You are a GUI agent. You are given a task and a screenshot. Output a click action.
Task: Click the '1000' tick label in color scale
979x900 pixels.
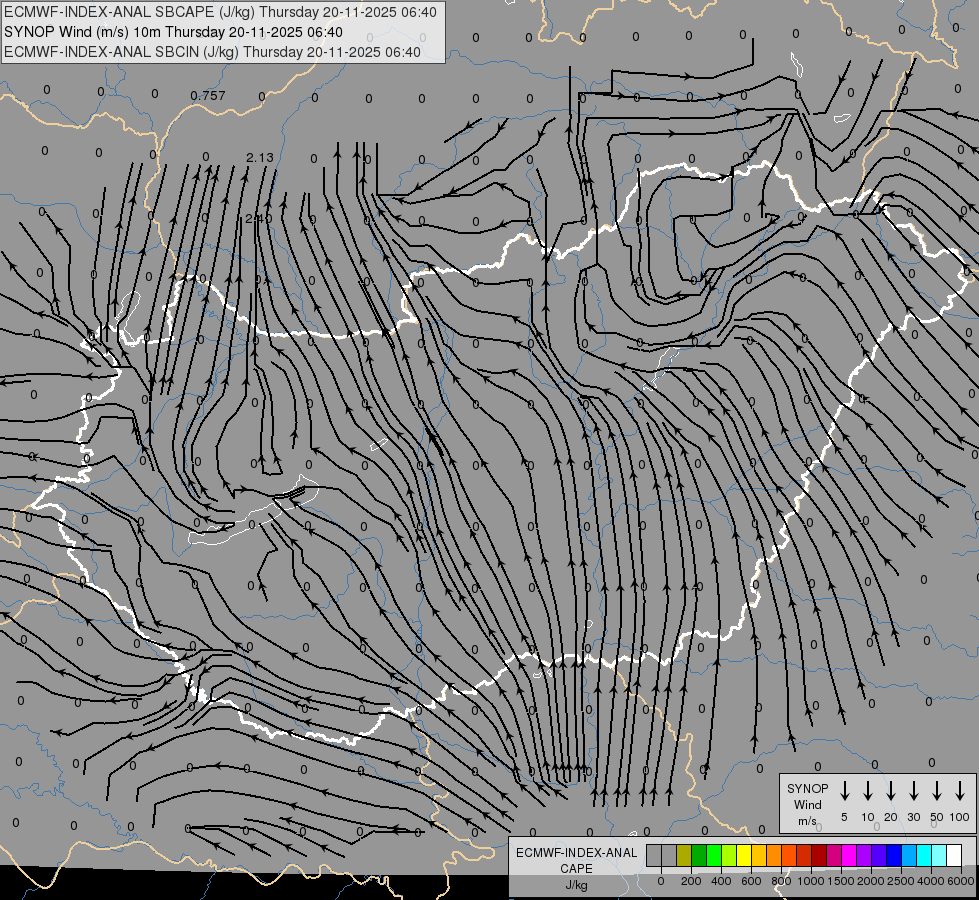pos(811,881)
